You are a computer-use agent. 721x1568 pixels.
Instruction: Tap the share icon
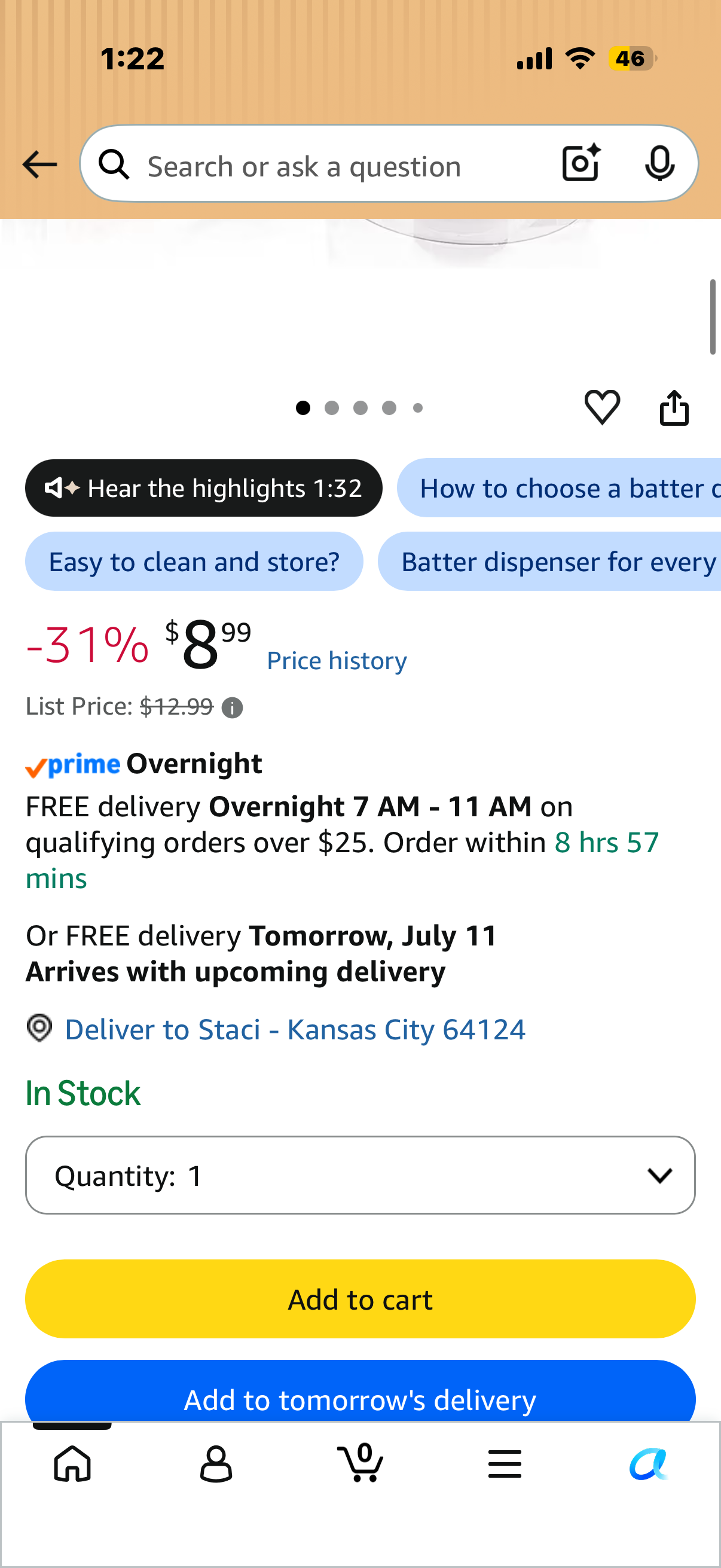[674, 407]
